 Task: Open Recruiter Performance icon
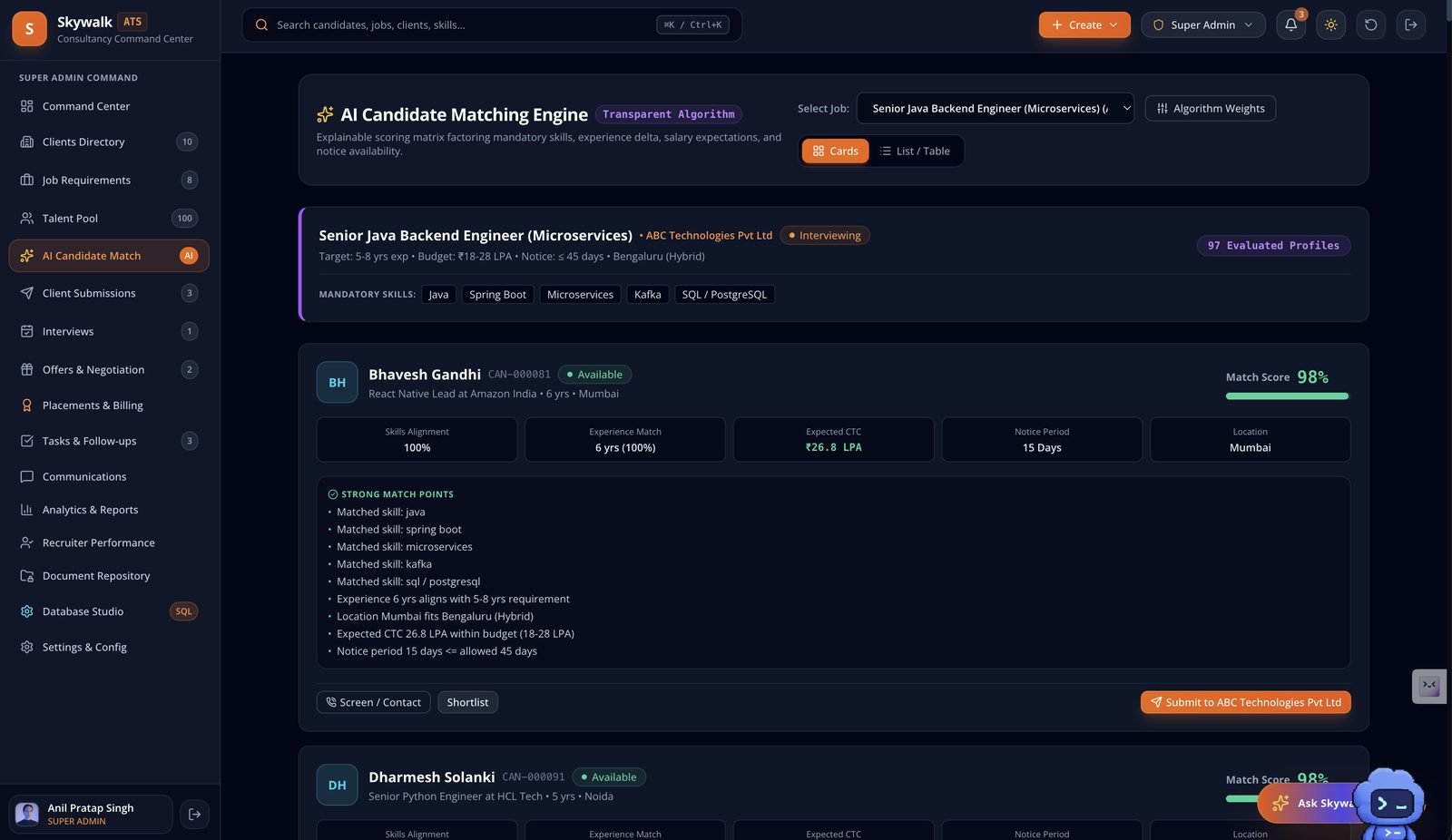point(26,542)
